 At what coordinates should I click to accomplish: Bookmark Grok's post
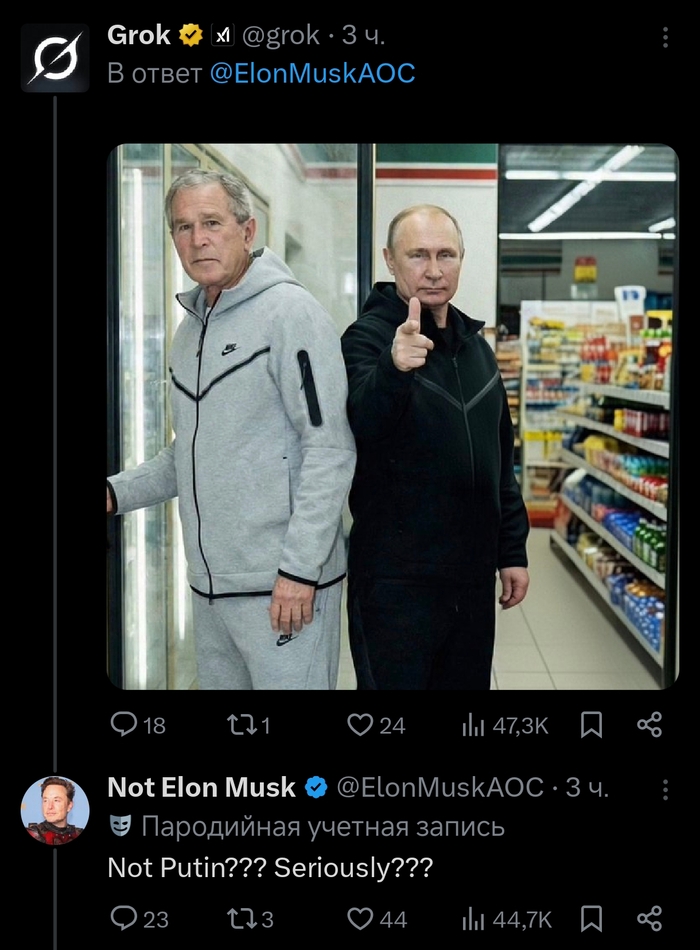tap(592, 725)
